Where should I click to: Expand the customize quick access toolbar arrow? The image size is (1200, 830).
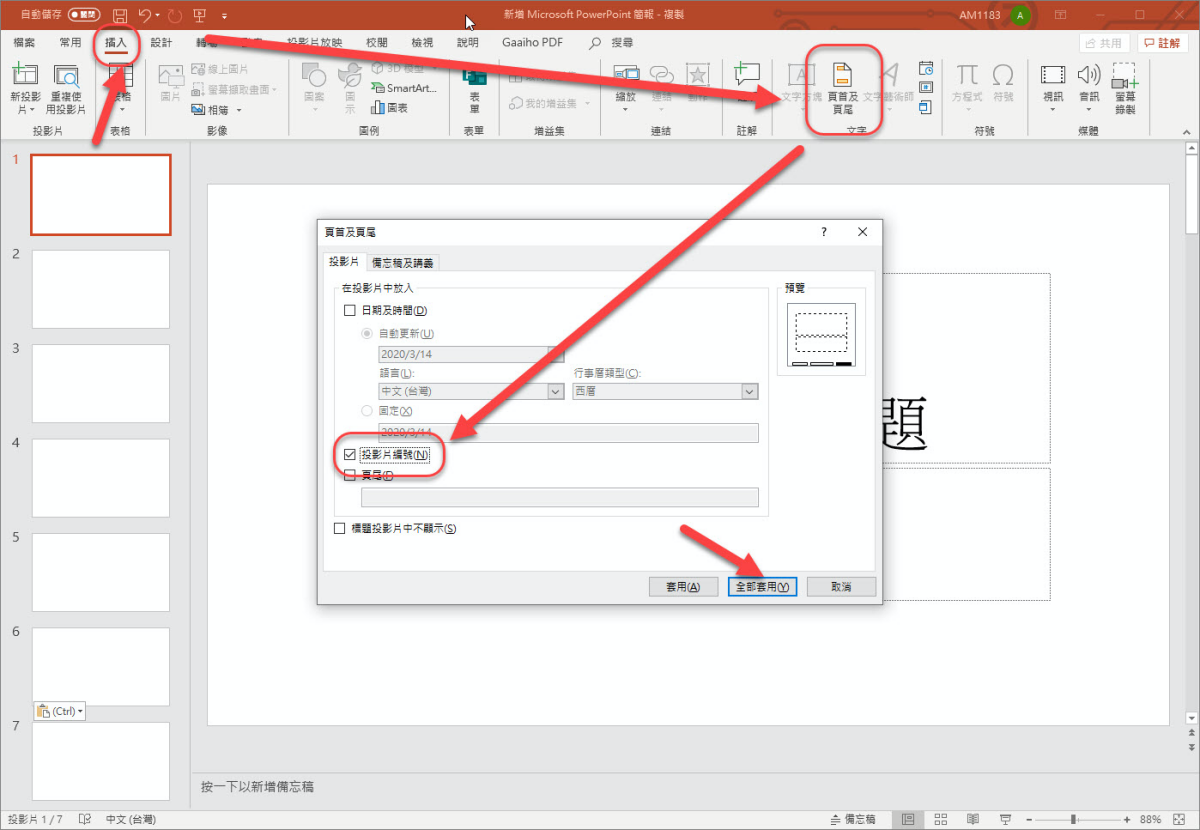click(x=224, y=16)
